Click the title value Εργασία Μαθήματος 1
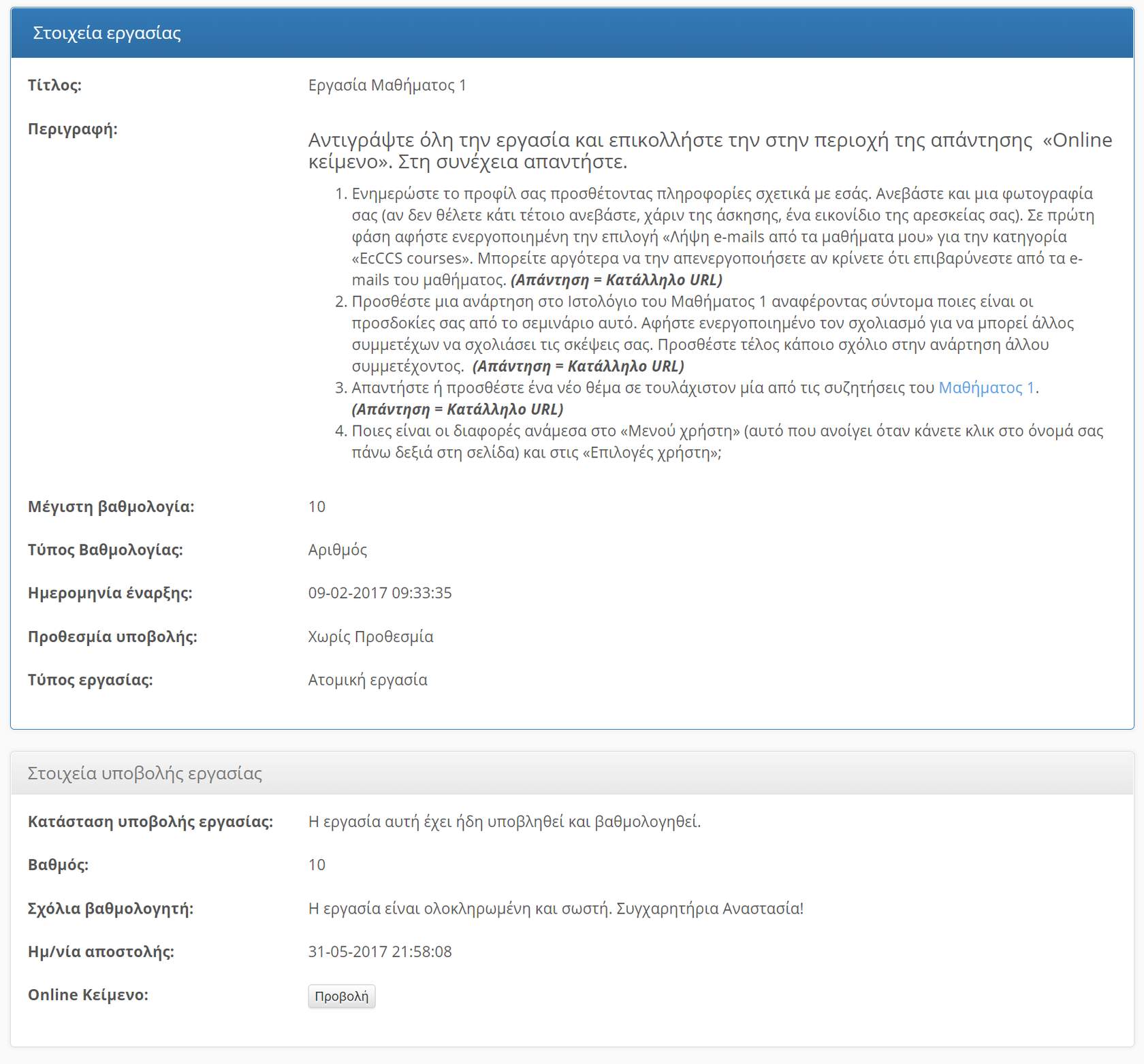 pos(387,85)
